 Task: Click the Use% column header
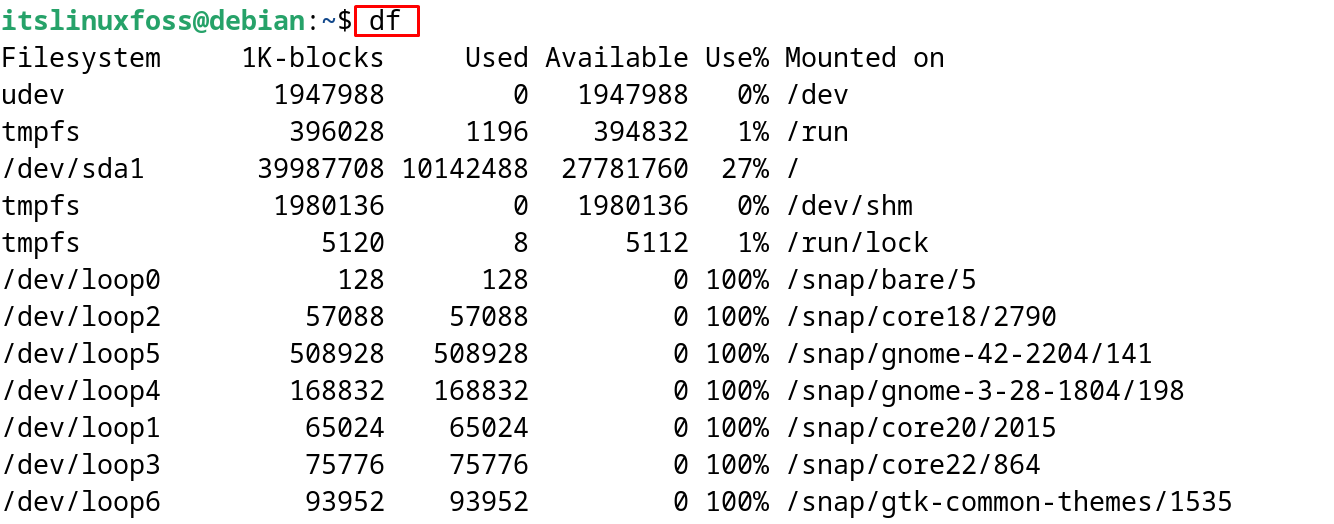click(x=737, y=58)
